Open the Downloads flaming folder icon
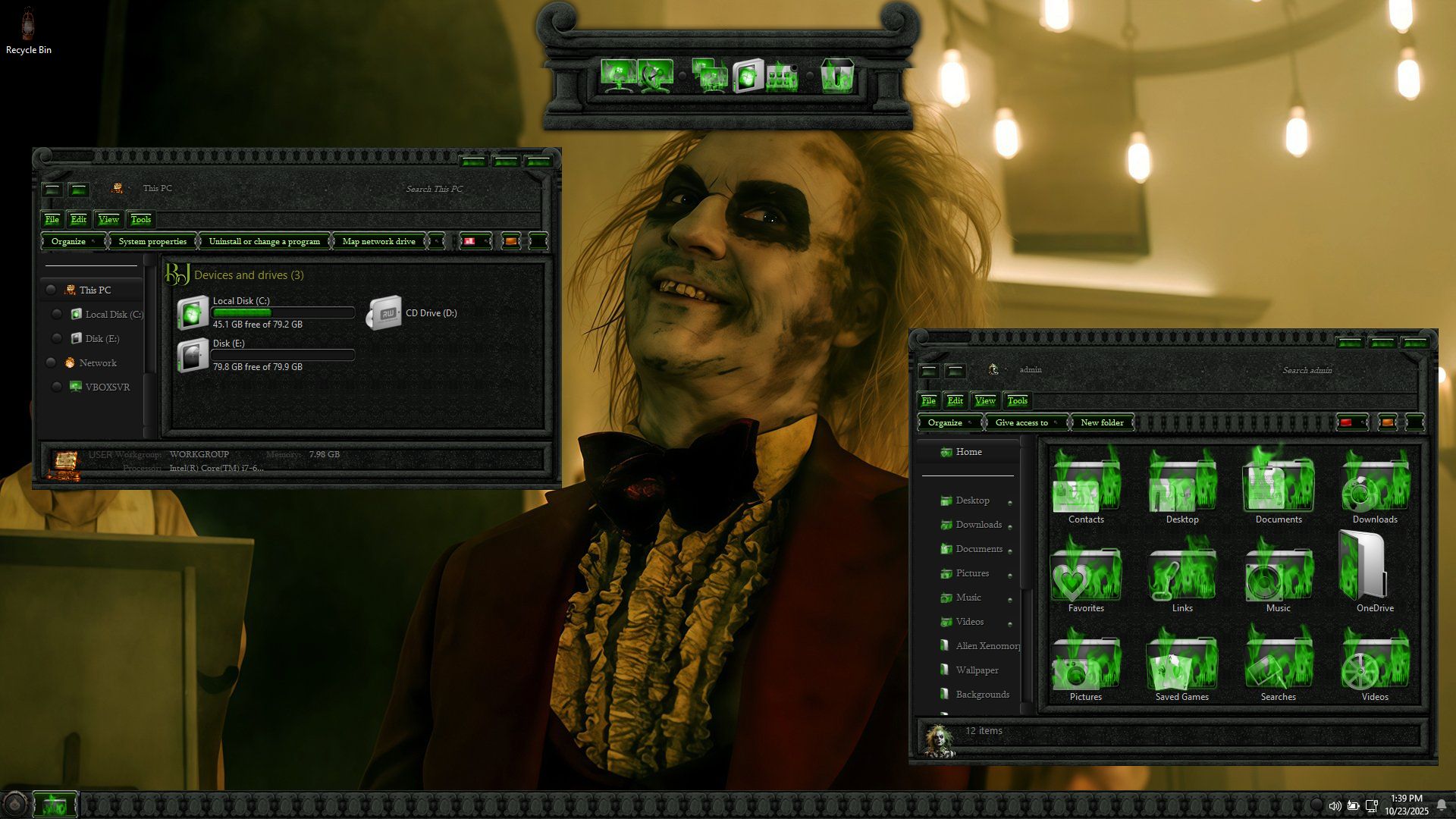 (1374, 485)
